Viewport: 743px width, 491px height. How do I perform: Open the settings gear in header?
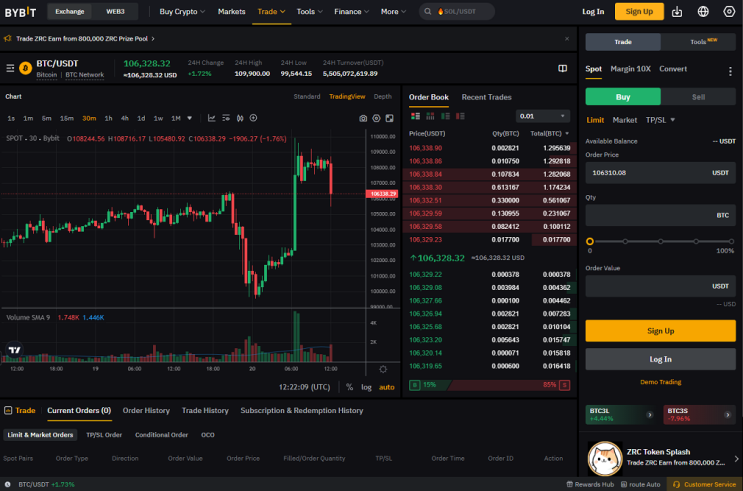pos(729,11)
